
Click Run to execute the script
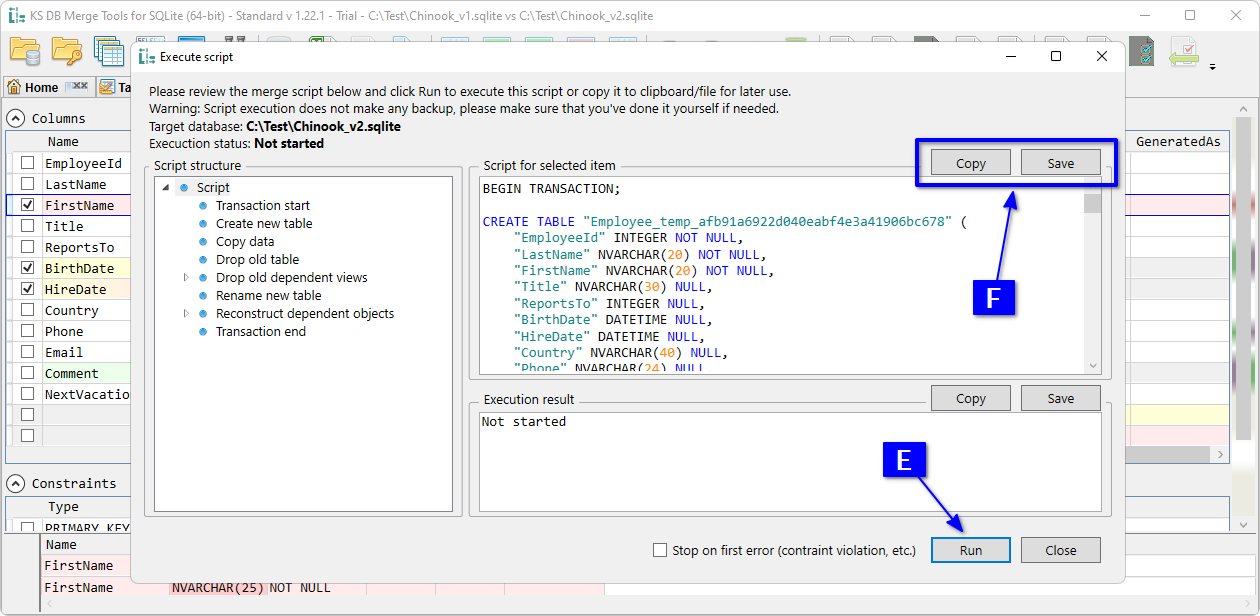tap(970, 550)
